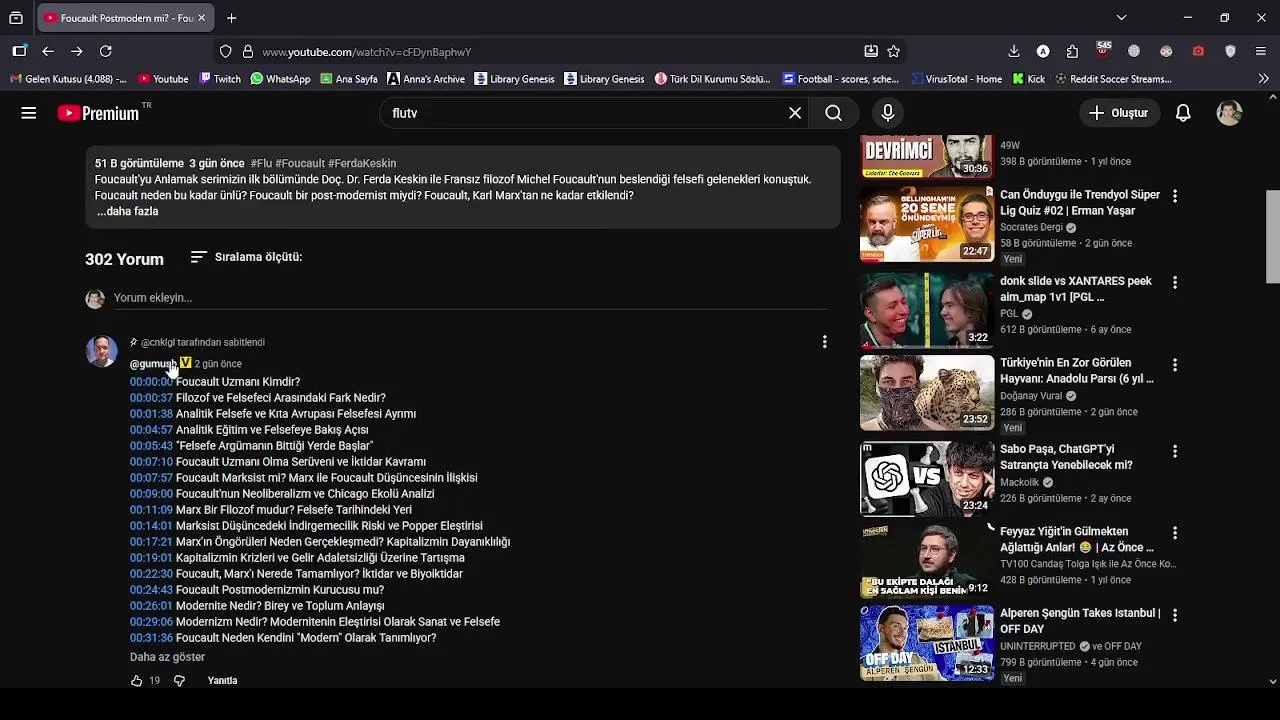Open Alperen Şengün Takes Istanbul video title
Screen dimensions: 1280x720
[1080, 621]
